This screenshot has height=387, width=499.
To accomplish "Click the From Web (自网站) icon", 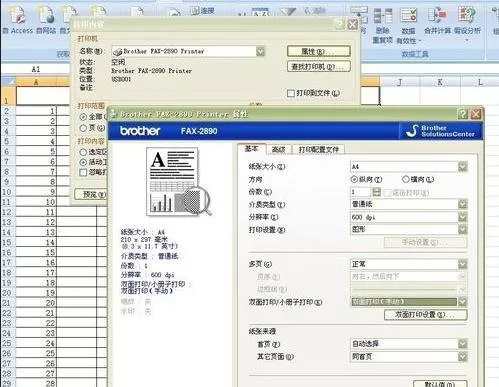I will point(46,20).
